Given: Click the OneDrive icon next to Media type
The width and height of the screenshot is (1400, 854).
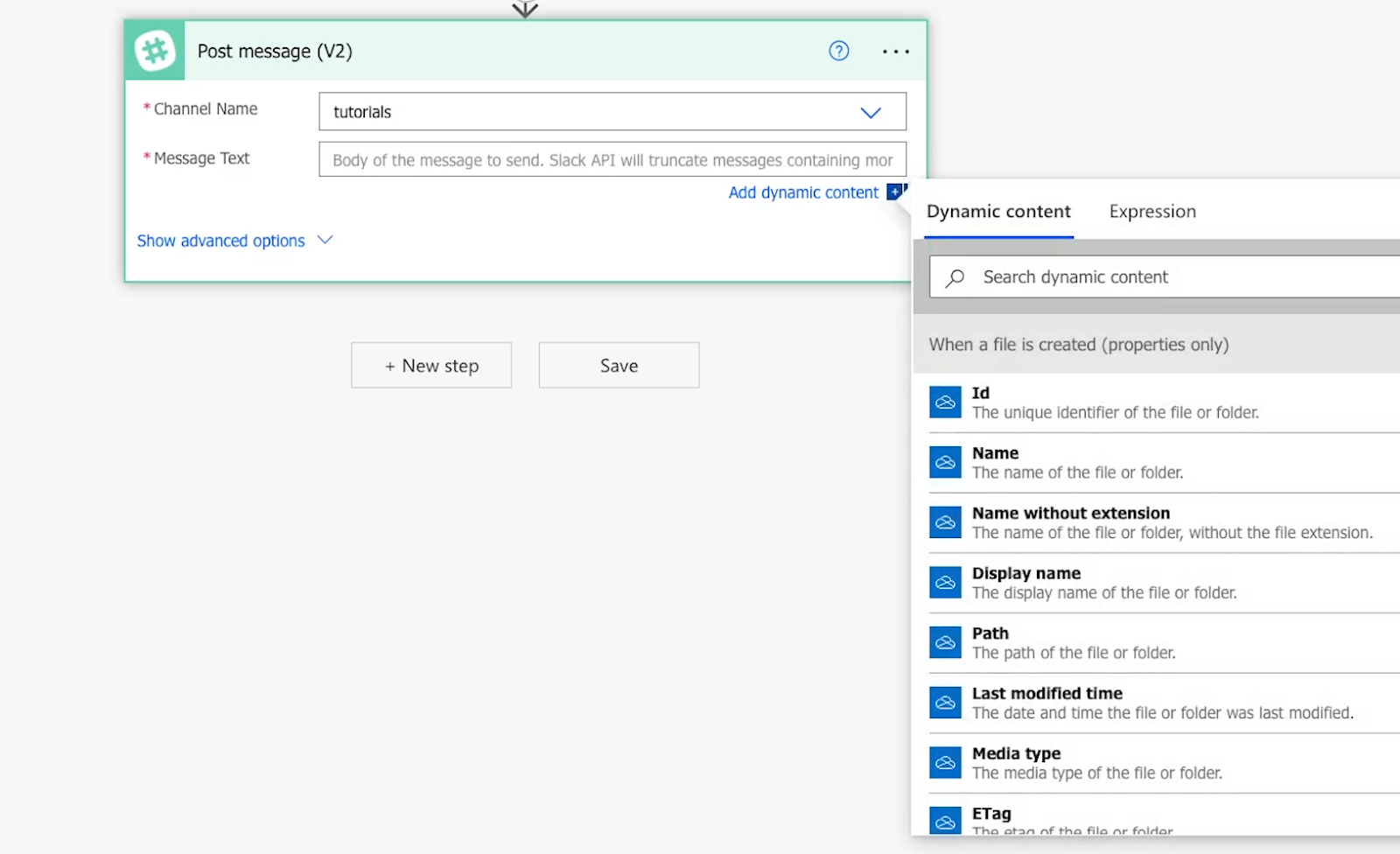Looking at the screenshot, I should (x=945, y=763).
